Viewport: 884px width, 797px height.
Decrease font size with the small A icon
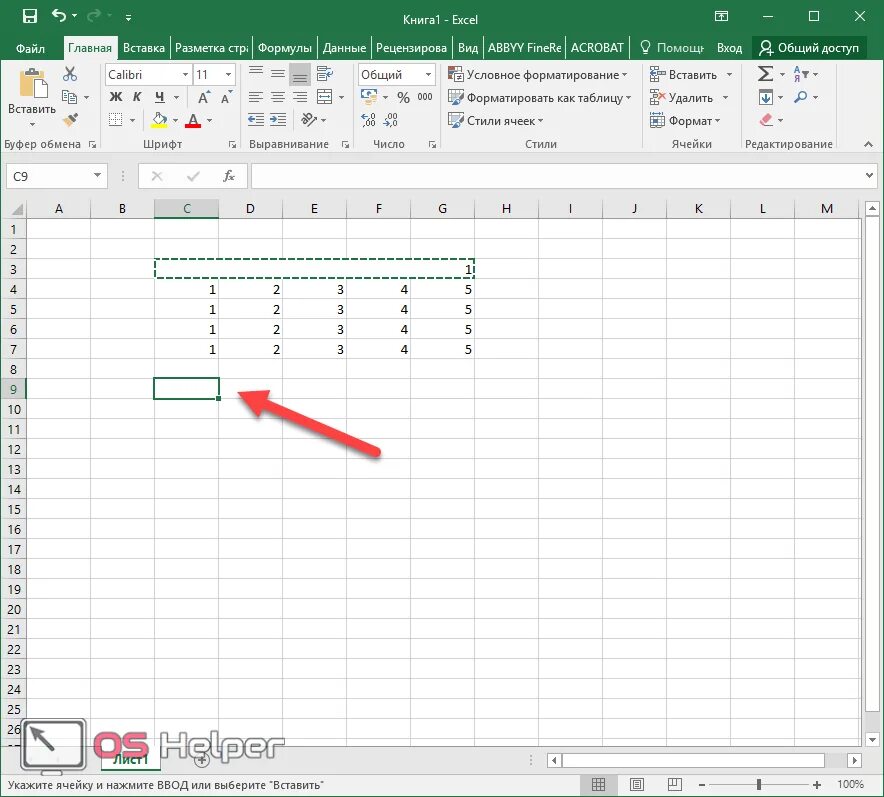tap(226, 97)
